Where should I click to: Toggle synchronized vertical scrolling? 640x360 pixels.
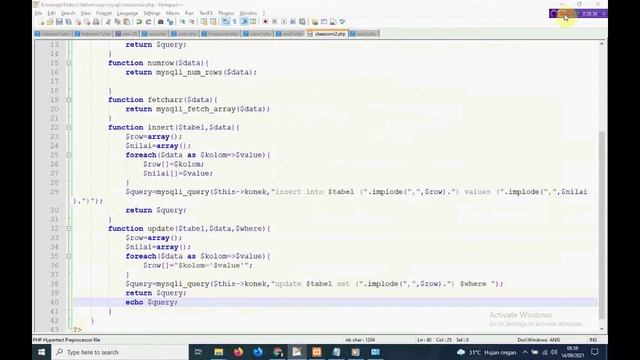pos(204,22)
